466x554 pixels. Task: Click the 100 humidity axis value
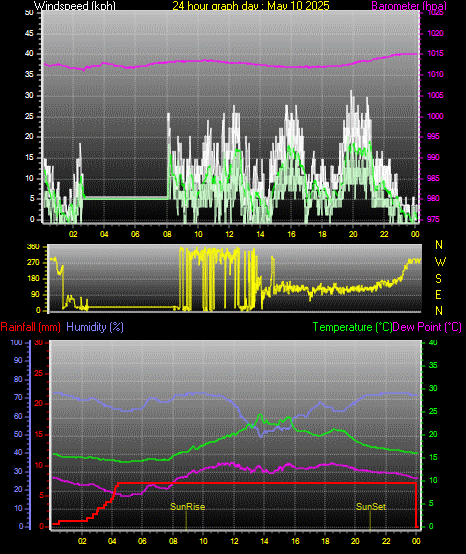coord(16,342)
